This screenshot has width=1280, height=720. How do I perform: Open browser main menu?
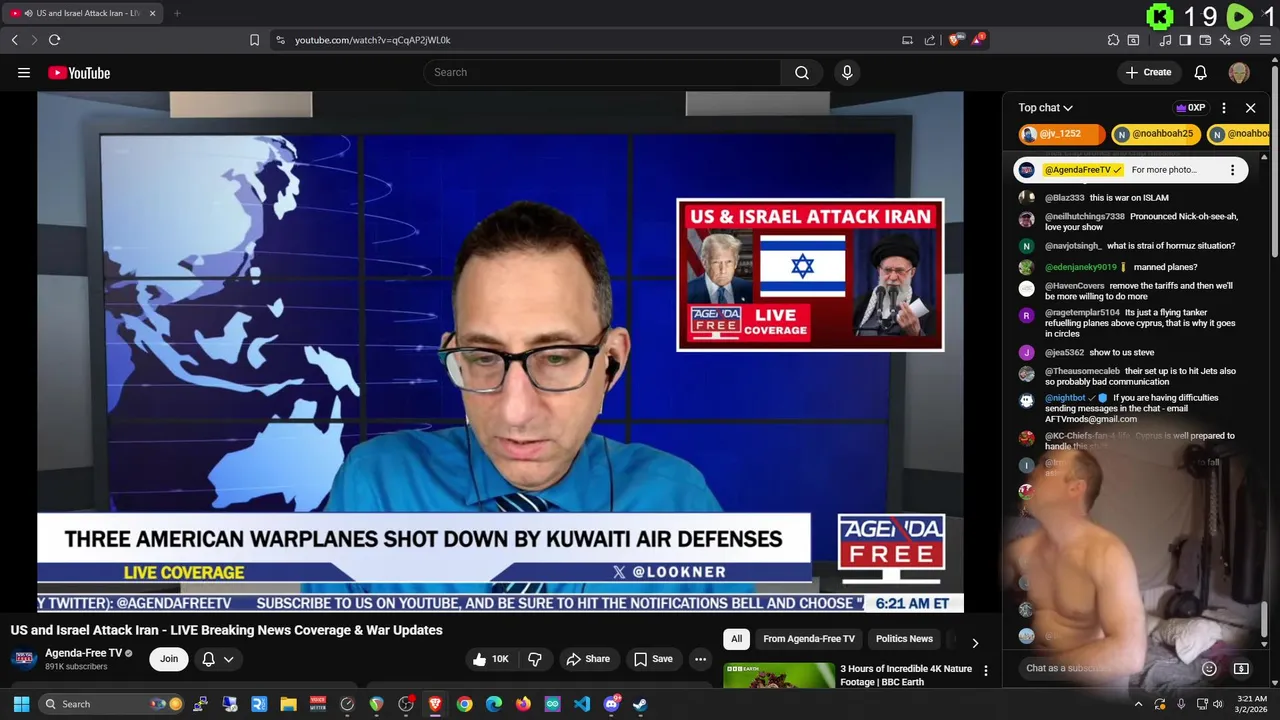tap(1266, 40)
